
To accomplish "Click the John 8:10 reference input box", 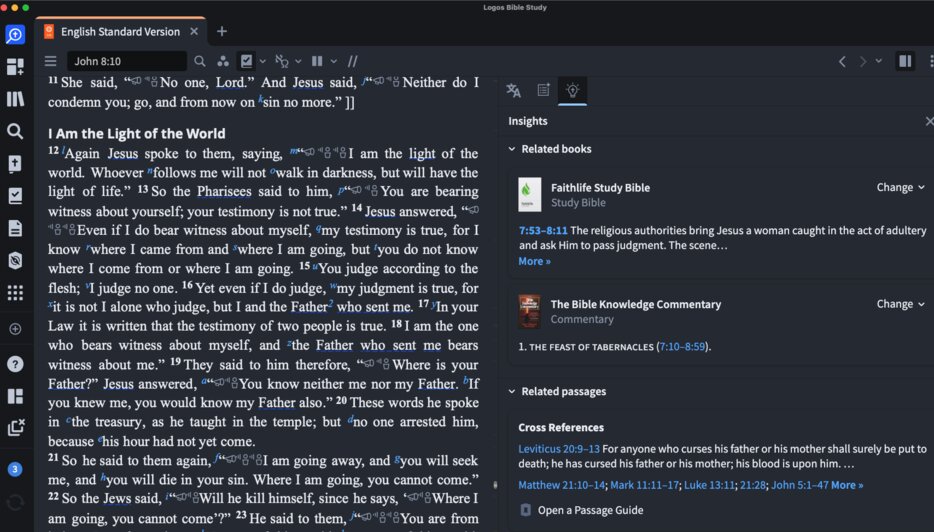I will pyautogui.click(x=125, y=61).
